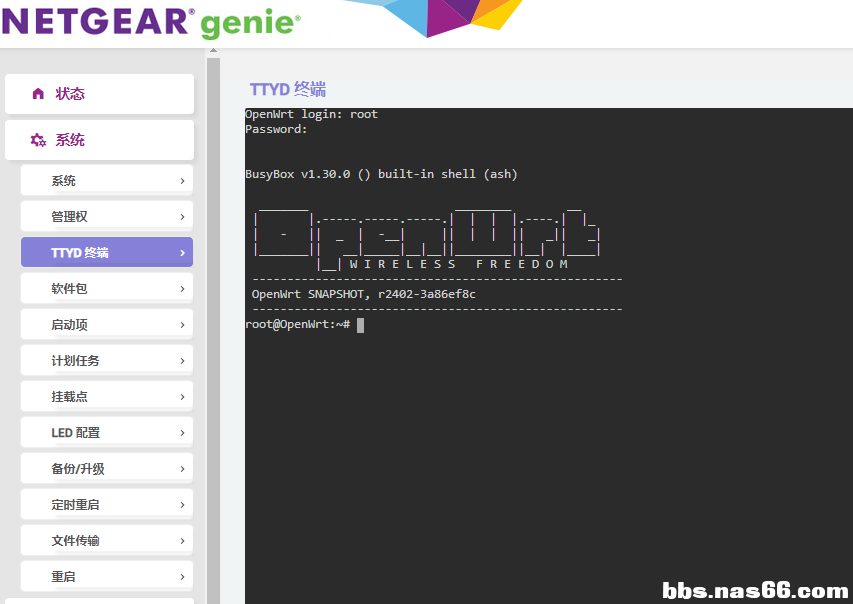
Task: Click the gears icon beside 系统
Action: (38, 141)
